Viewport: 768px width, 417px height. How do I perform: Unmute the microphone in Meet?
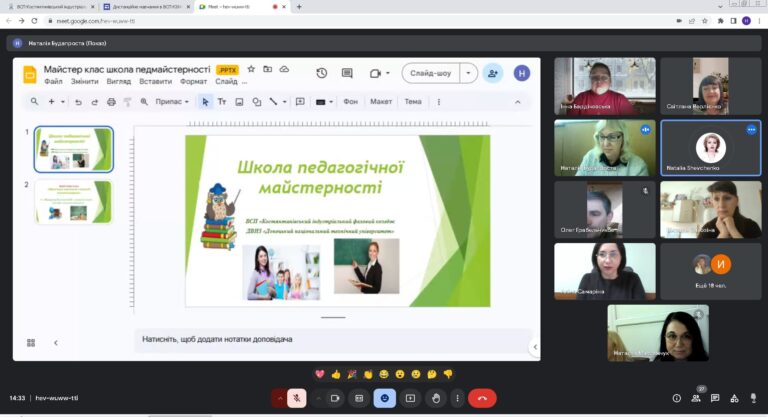(297, 398)
